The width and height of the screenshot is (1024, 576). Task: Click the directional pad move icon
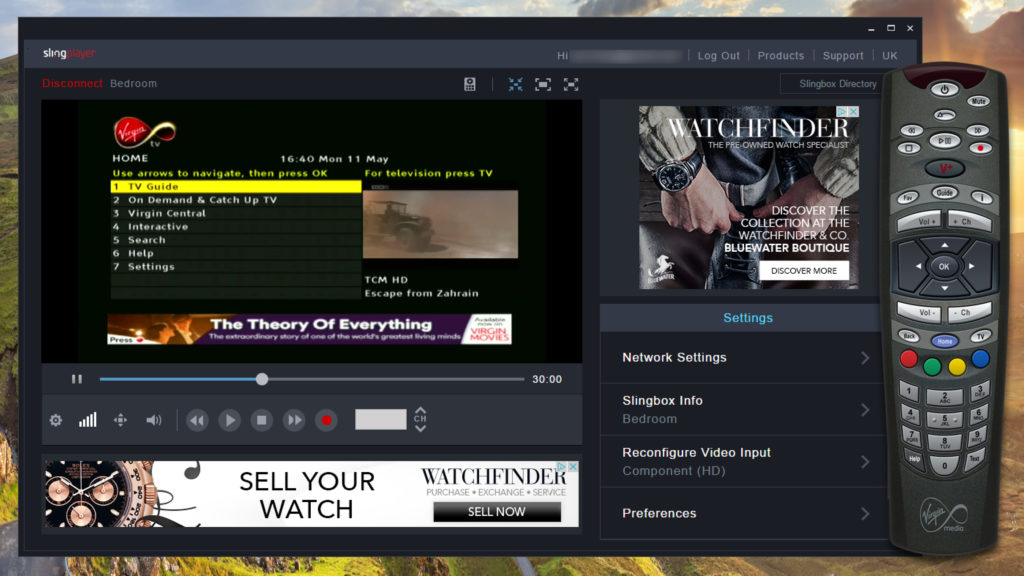click(120, 420)
